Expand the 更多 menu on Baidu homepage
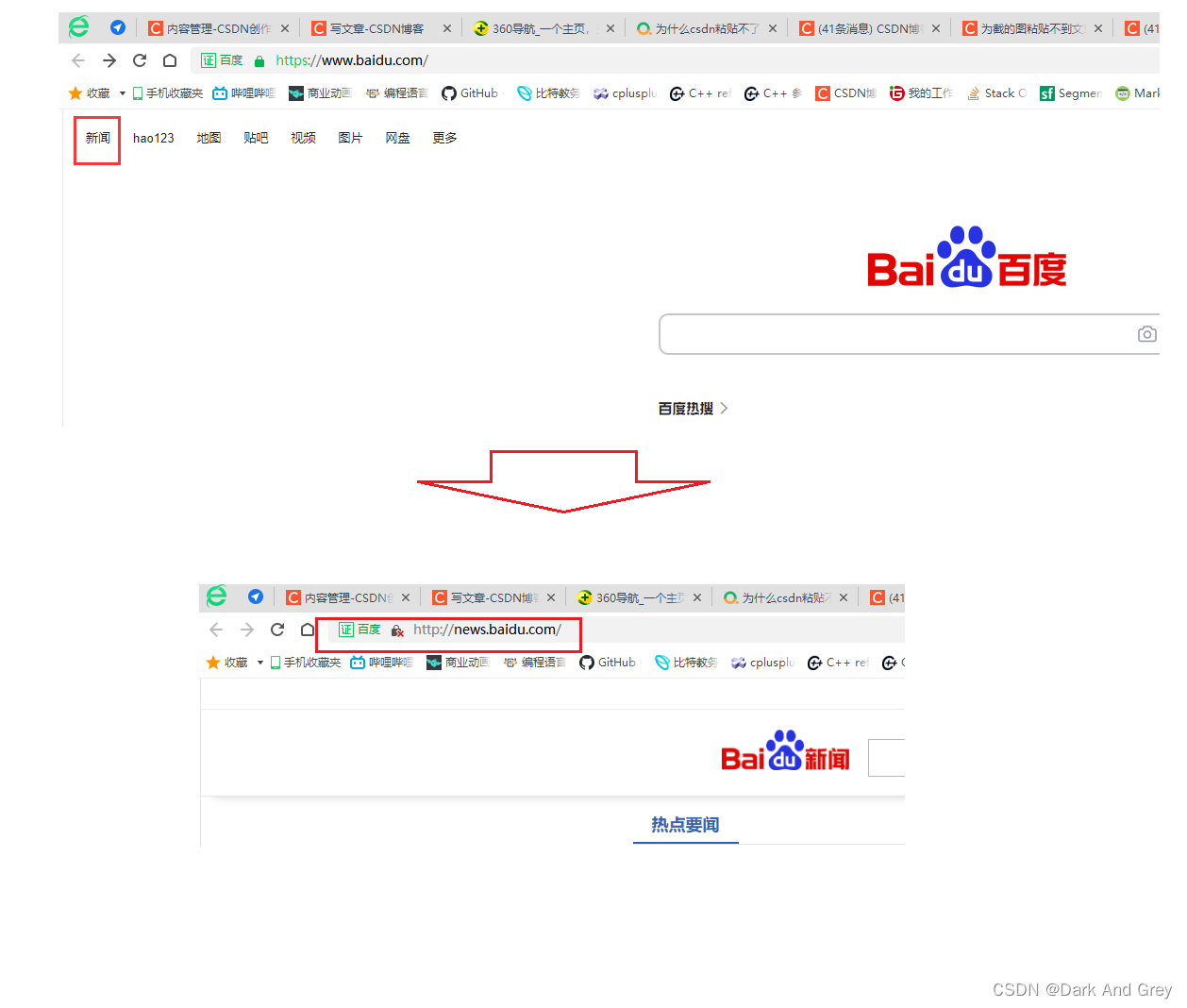 444,138
